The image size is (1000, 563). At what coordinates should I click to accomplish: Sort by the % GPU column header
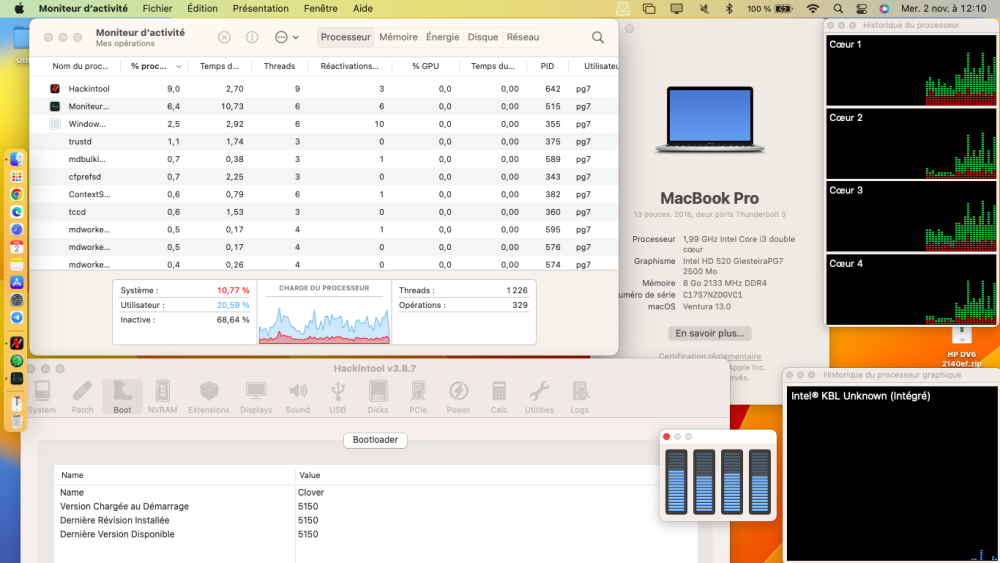pos(425,66)
